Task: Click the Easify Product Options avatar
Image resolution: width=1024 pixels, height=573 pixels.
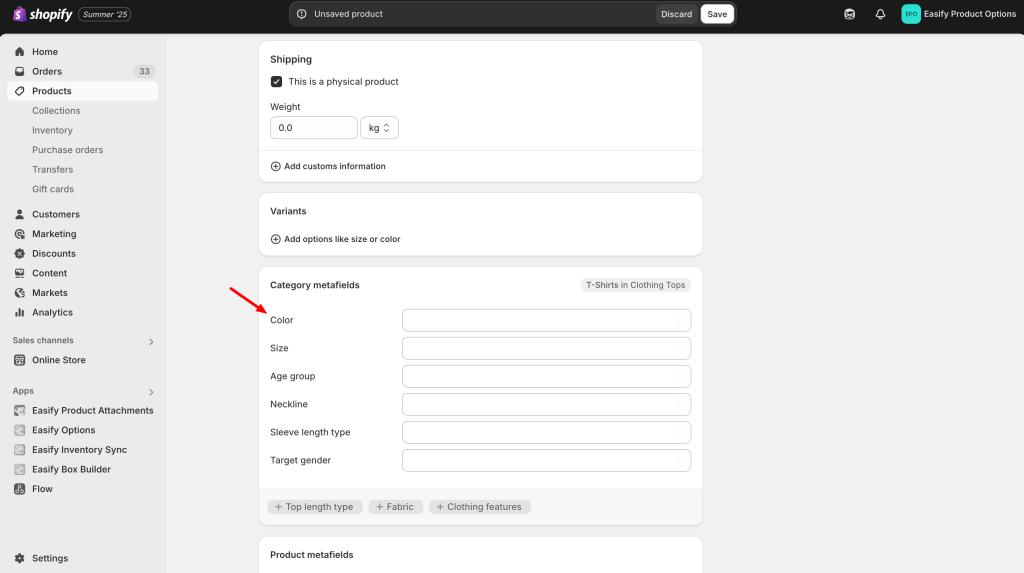Action: pyautogui.click(x=910, y=14)
